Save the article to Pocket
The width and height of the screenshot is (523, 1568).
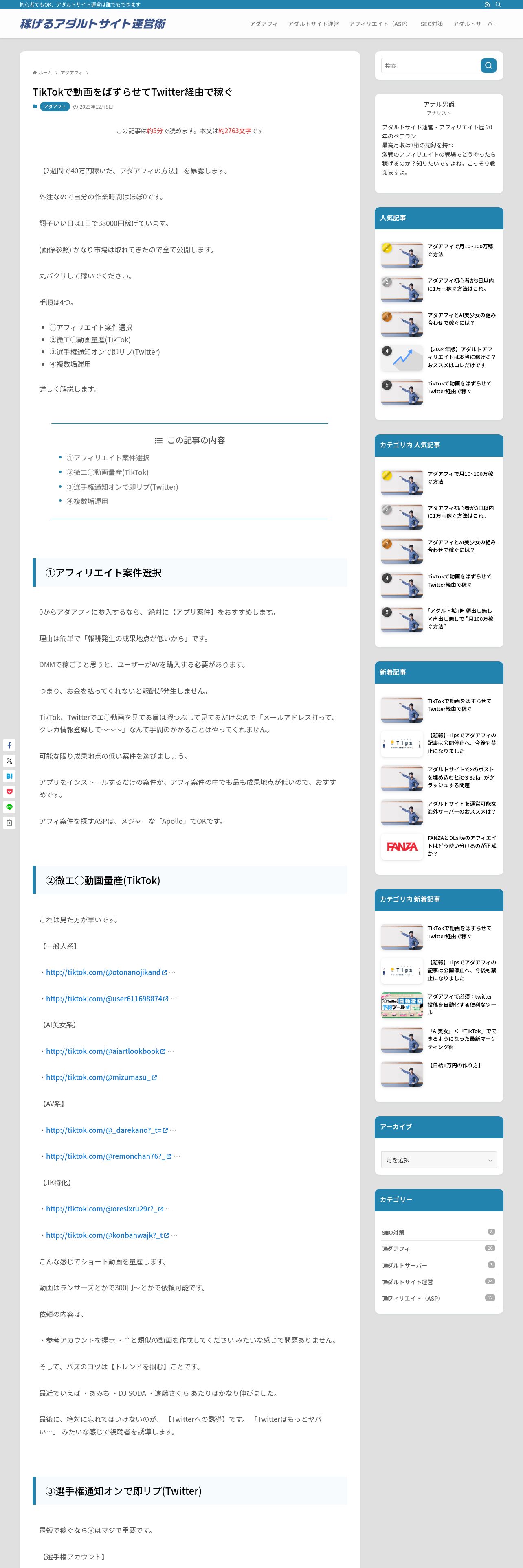coord(9,792)
